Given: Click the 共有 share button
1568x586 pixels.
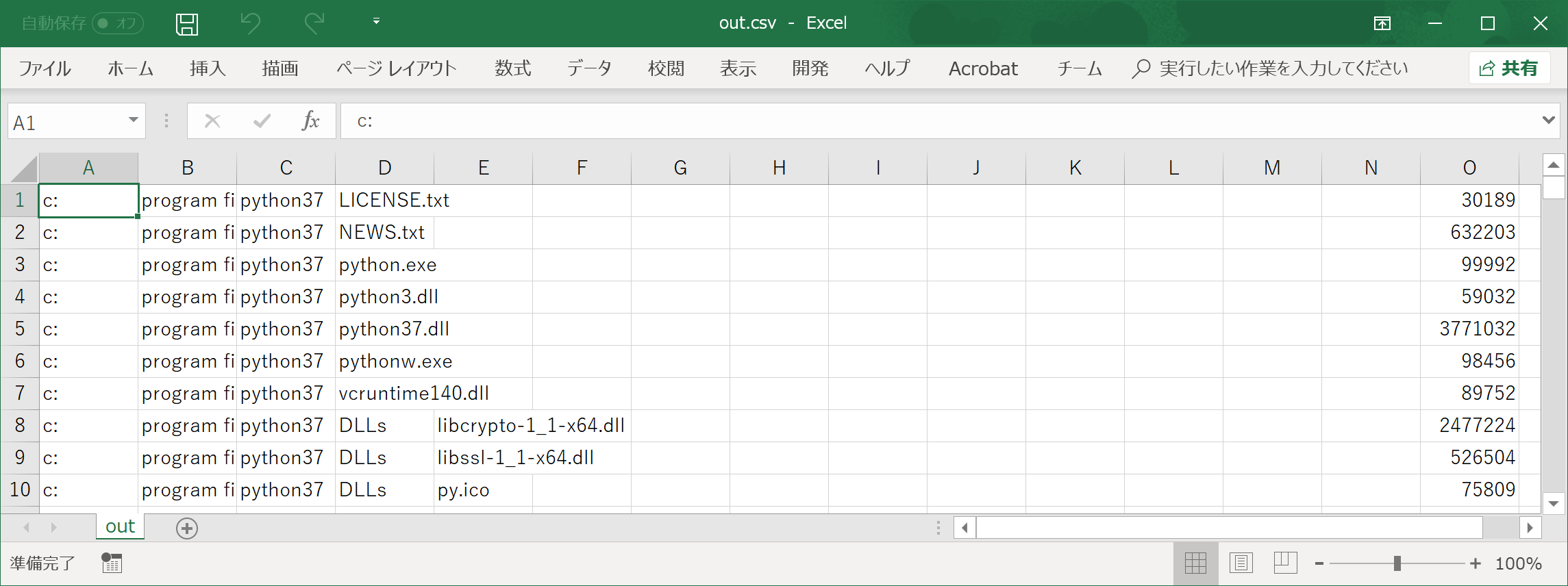Looking at the screenshot, I should 1509,68.
